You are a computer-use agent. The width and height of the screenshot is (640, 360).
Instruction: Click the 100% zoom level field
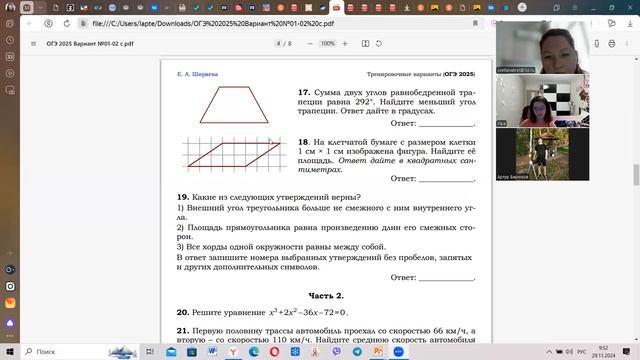coord(327,44)
